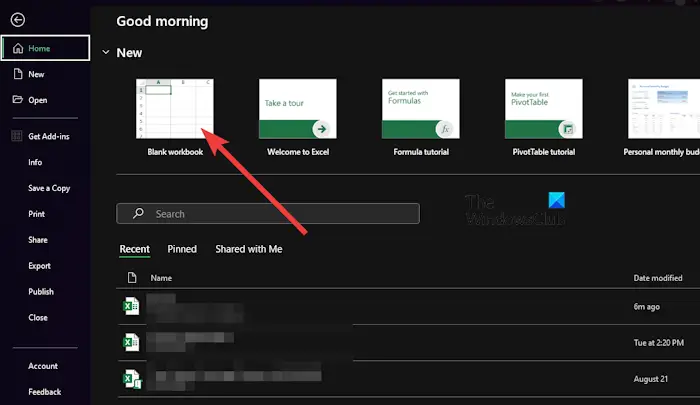The image size is (700, 405).
Task: Open the Export menu item
Action: (39, 266)
